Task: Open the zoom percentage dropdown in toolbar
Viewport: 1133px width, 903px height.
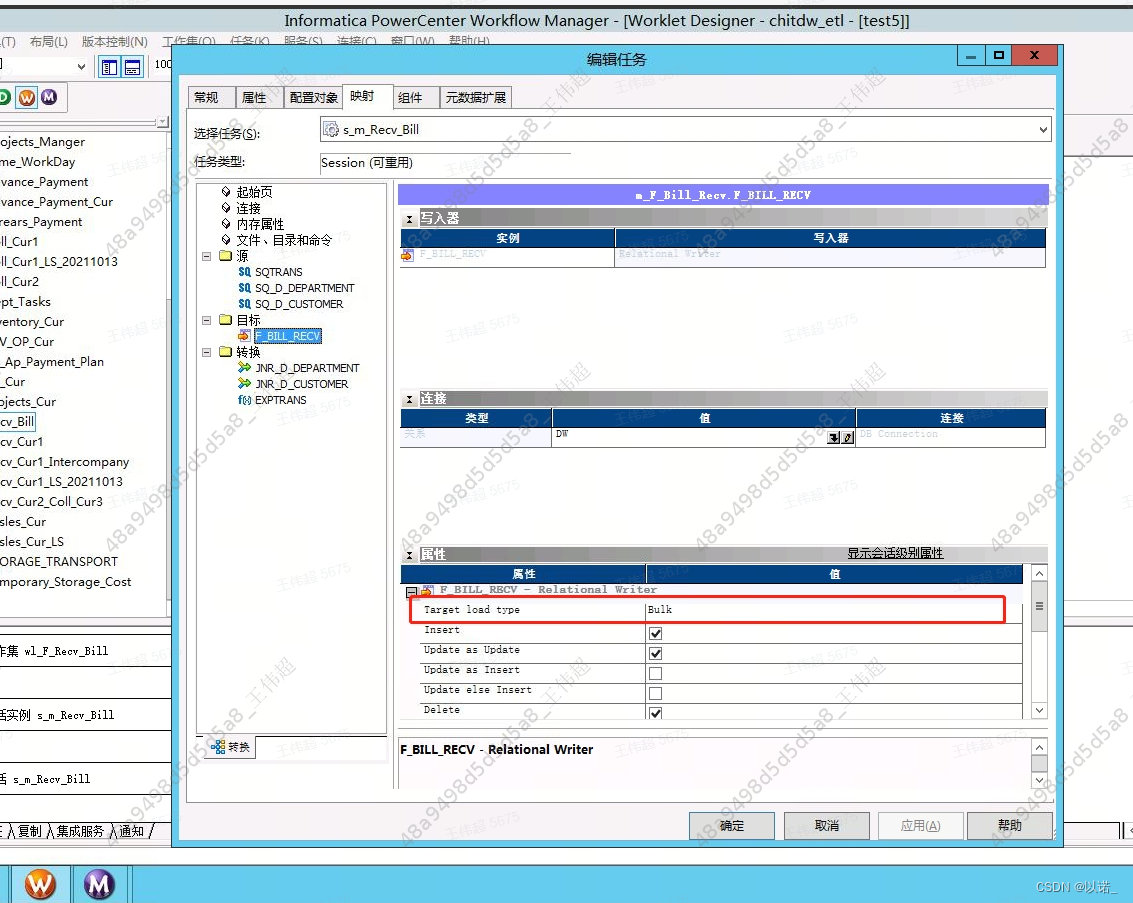Action: [x=81, y=66]
